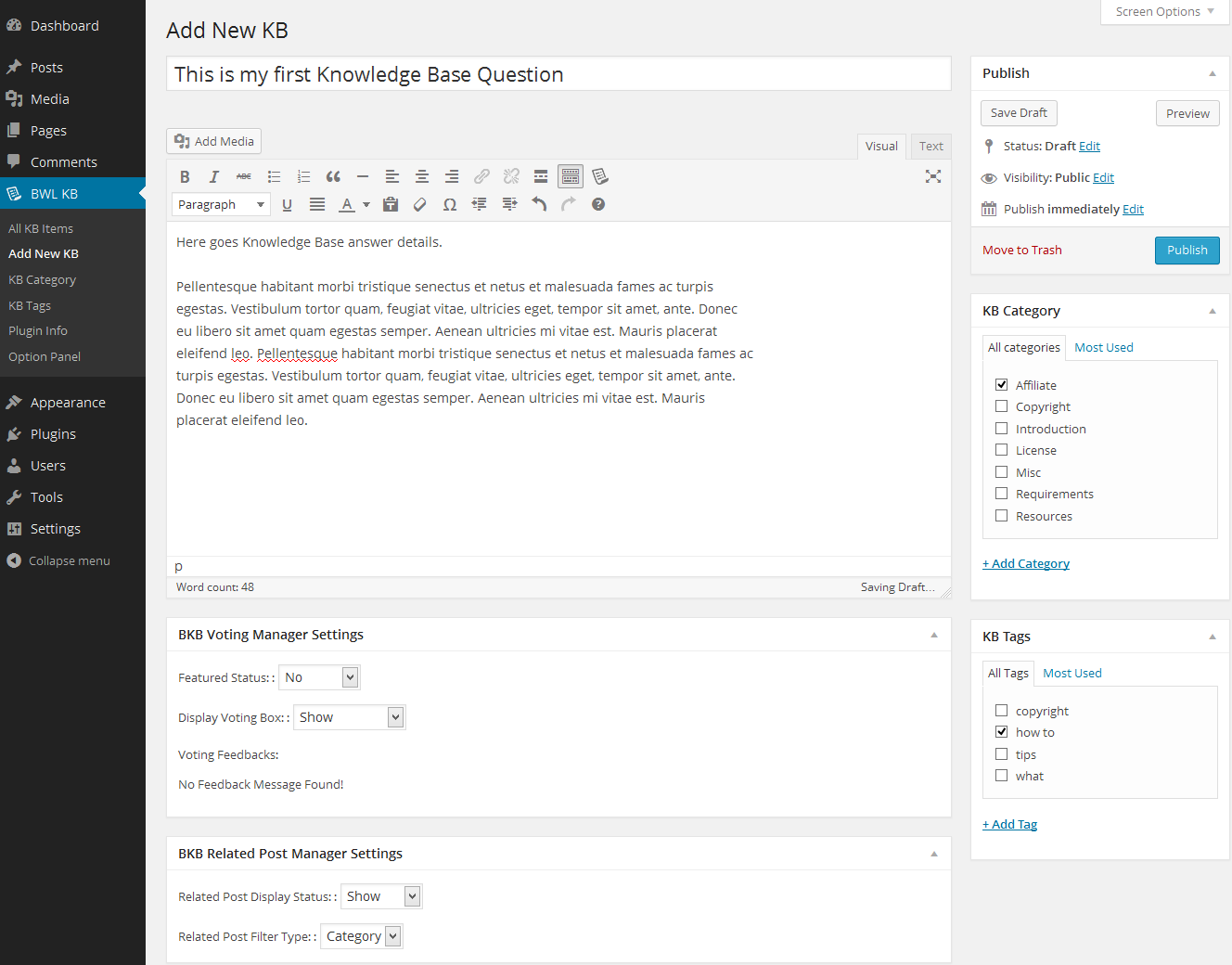Open the Most Used categories tab

[x=1103, y=346]
